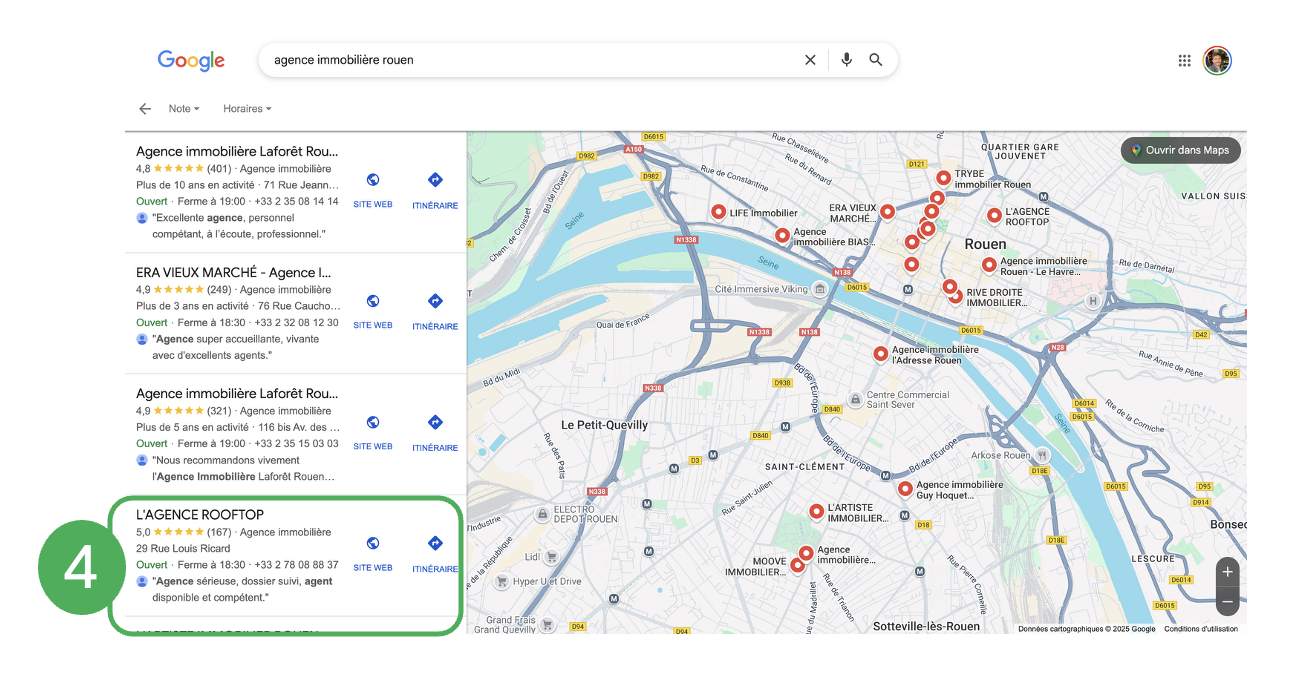Open the Google apps grid

[x=1184, y=61]
